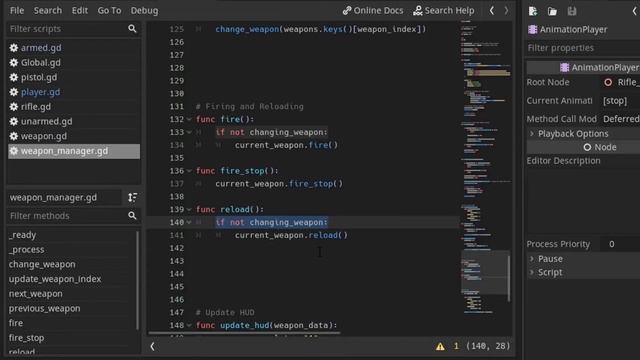
Task: Jump to fire_stop method in list
Action: click(27, 338)
